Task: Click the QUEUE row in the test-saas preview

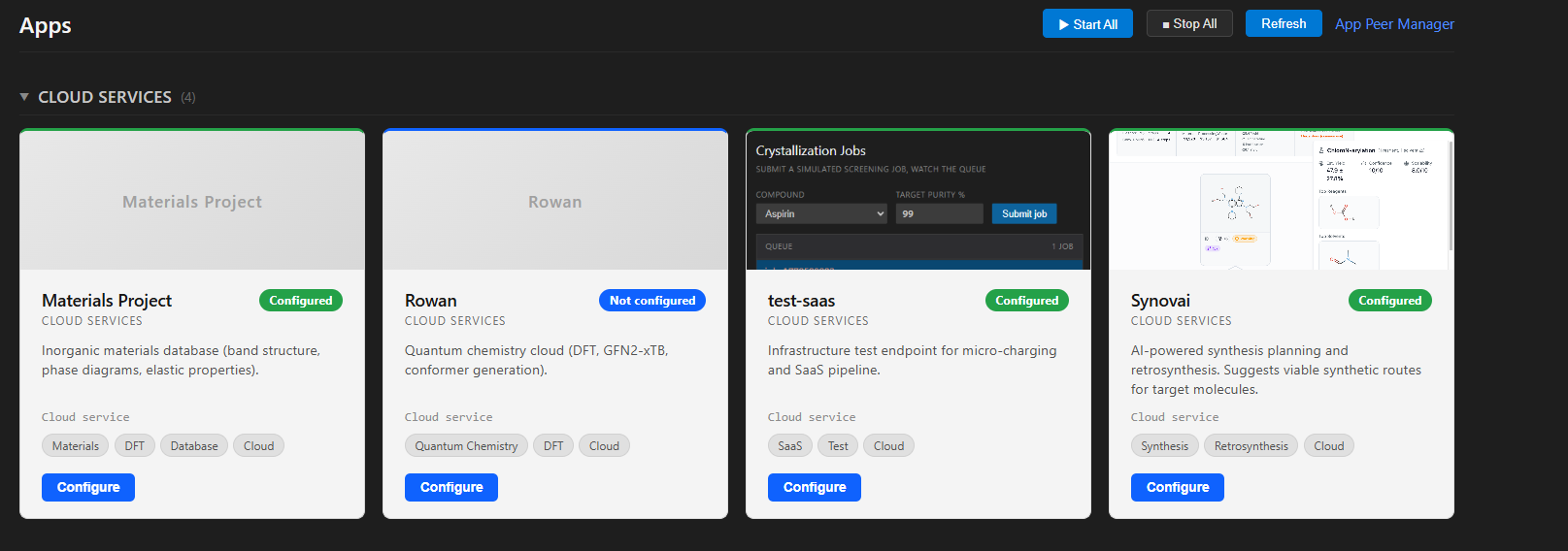Action: point(918,246)
